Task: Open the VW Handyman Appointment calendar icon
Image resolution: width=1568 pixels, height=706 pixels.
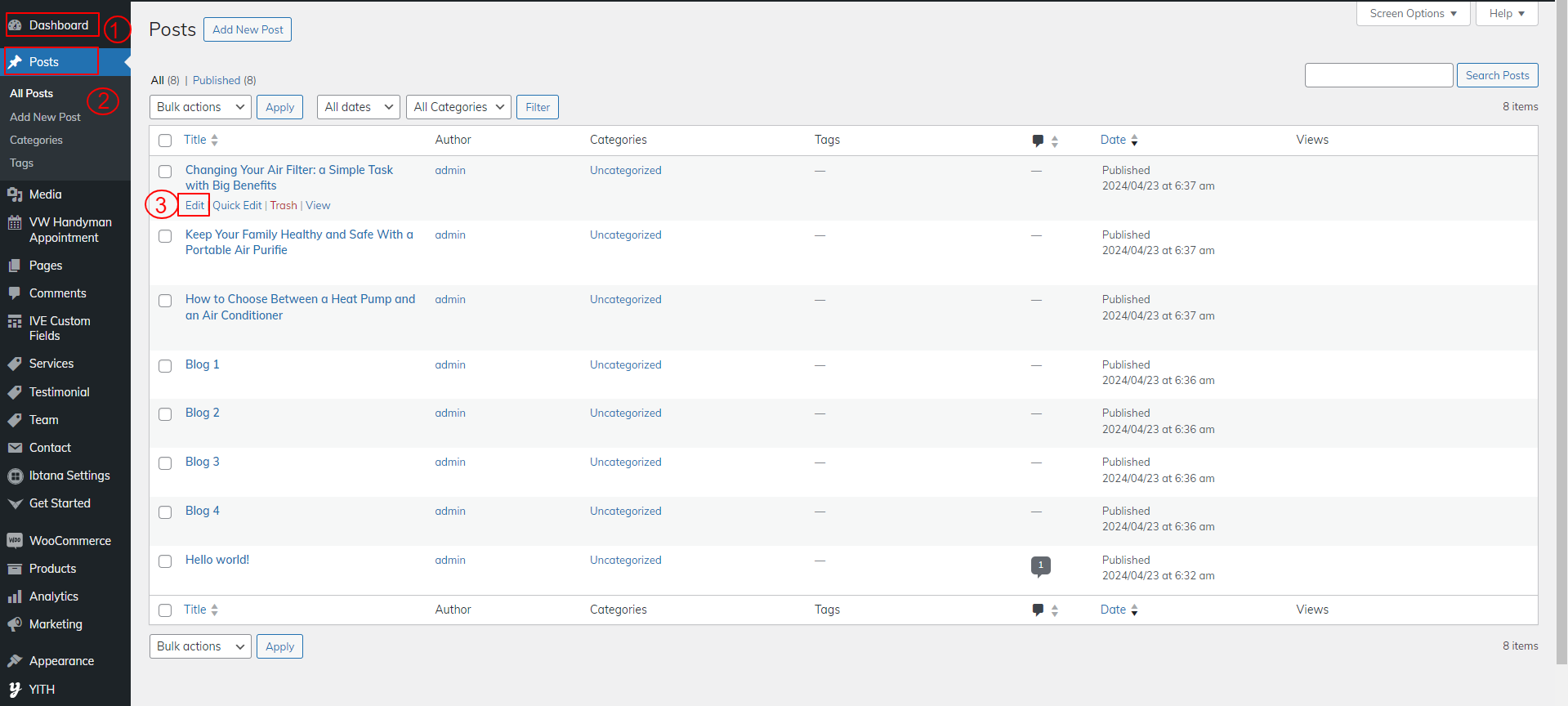Action: click(15, 223)
